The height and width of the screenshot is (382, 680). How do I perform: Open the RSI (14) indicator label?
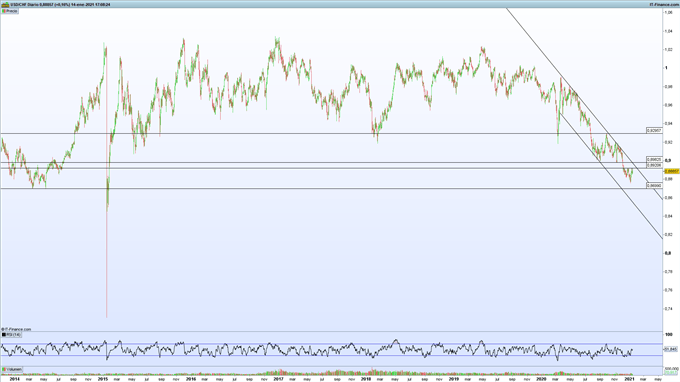pyautogui.click(x=11, y=335)
